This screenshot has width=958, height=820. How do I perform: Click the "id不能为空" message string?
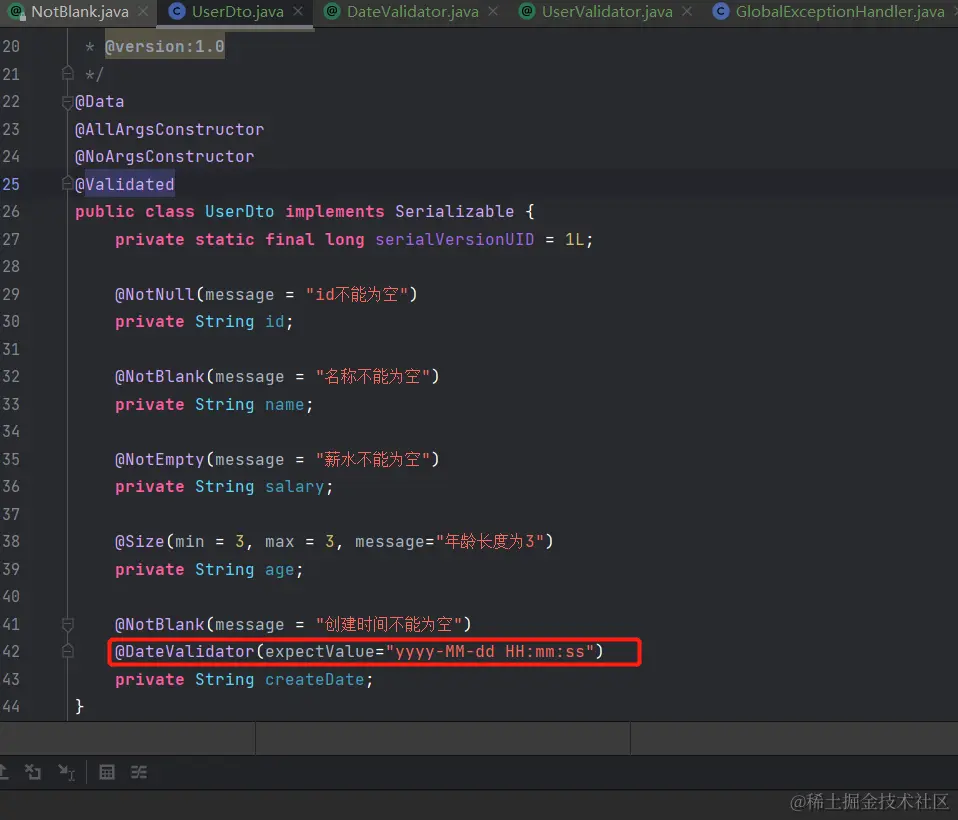pos(356,294)
